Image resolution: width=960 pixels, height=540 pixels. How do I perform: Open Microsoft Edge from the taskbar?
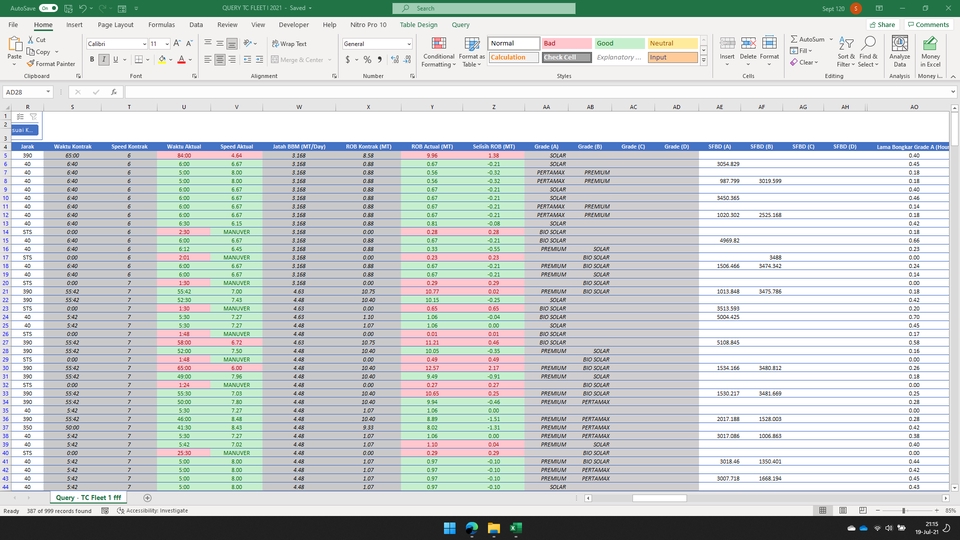471,528
